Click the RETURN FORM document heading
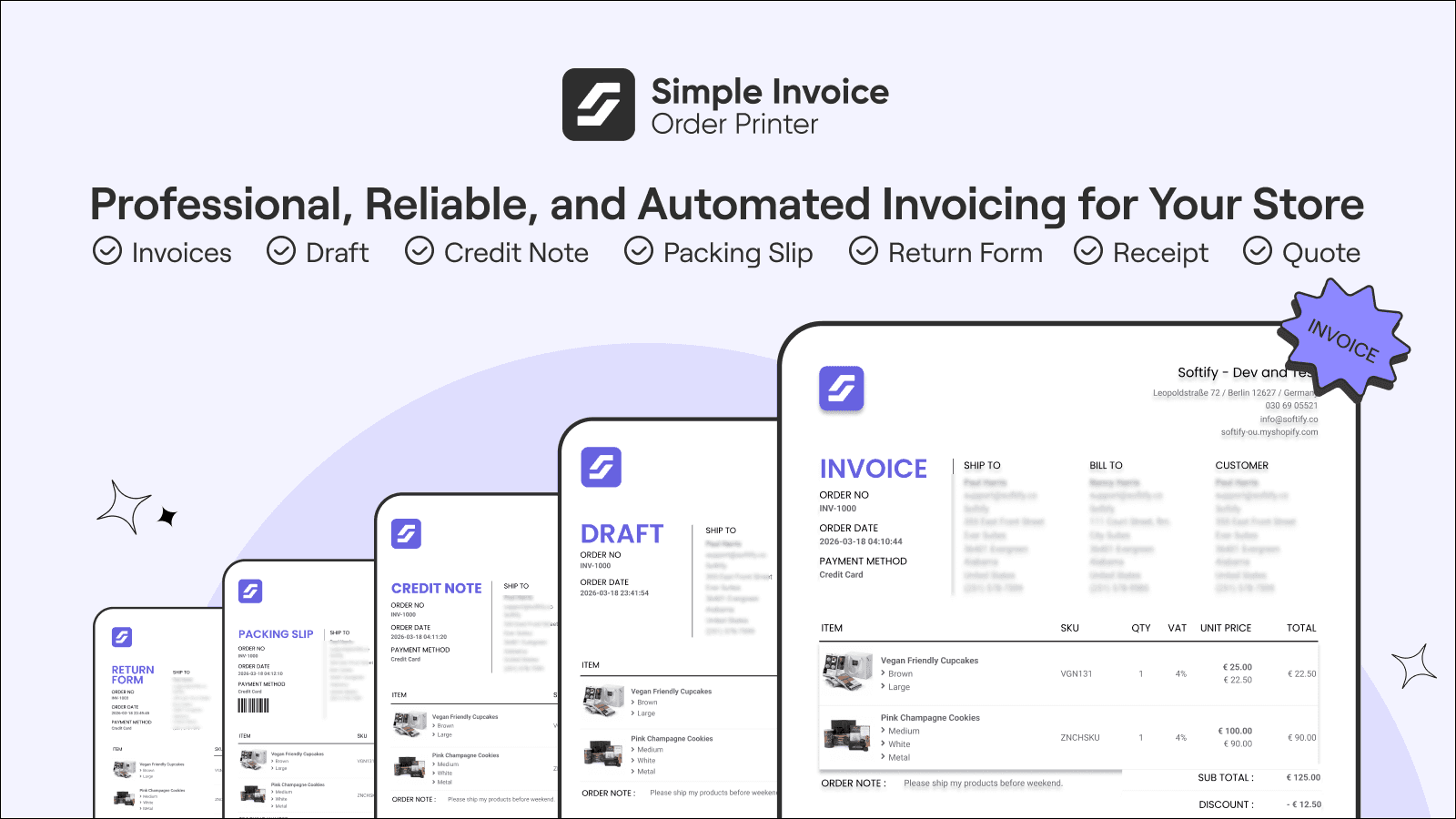Viewport: 1456px width, 819px height. (x=133, y=674)
